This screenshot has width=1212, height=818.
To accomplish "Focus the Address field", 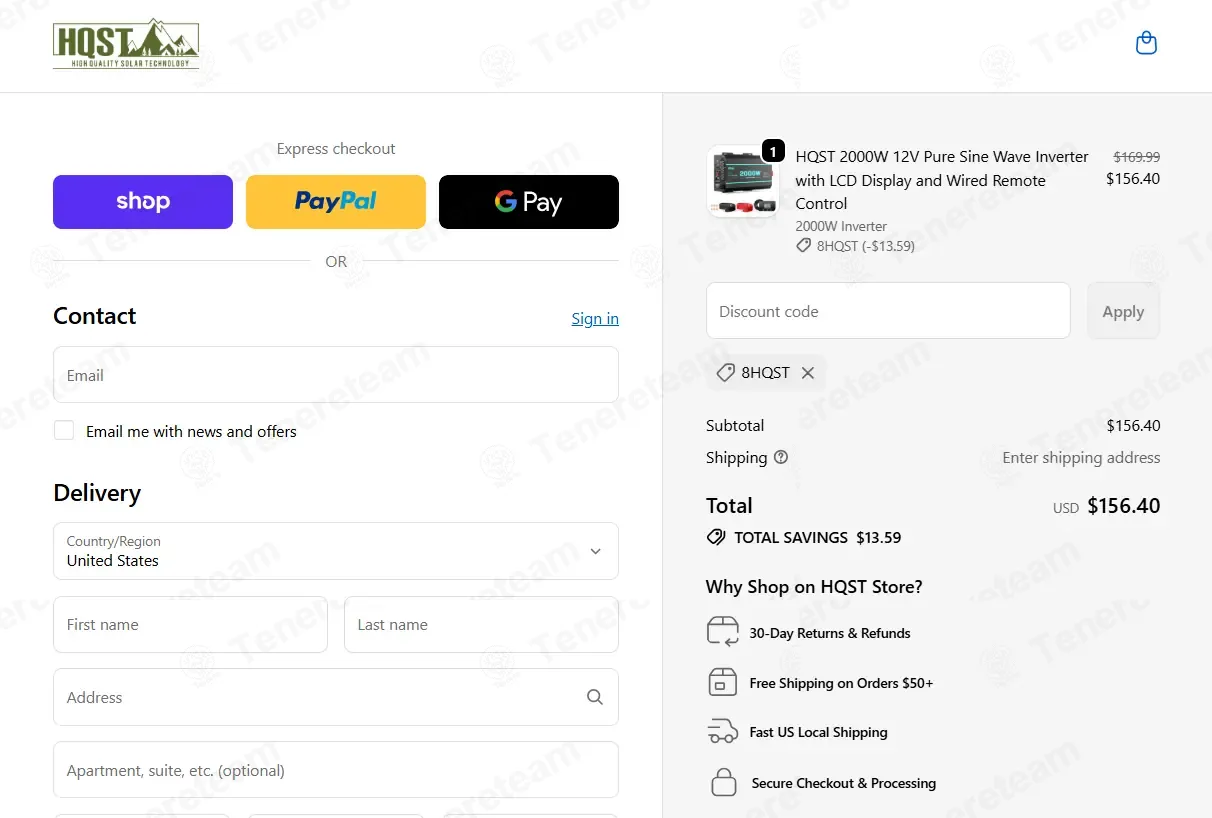I will (x=336, y=697).
